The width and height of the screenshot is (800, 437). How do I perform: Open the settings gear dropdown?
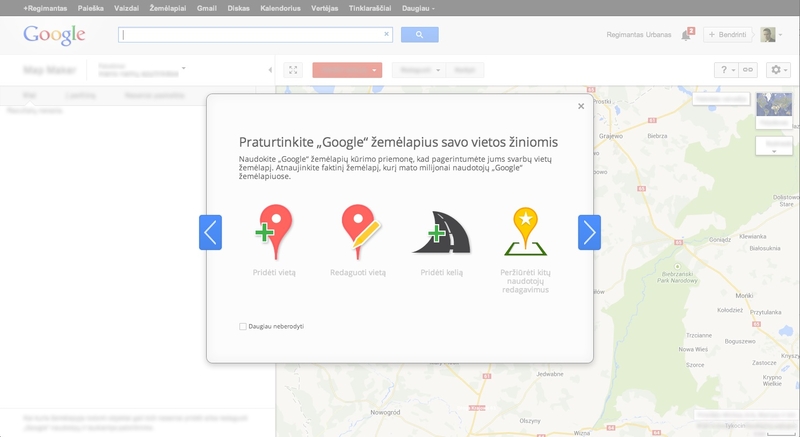(779, 70)
